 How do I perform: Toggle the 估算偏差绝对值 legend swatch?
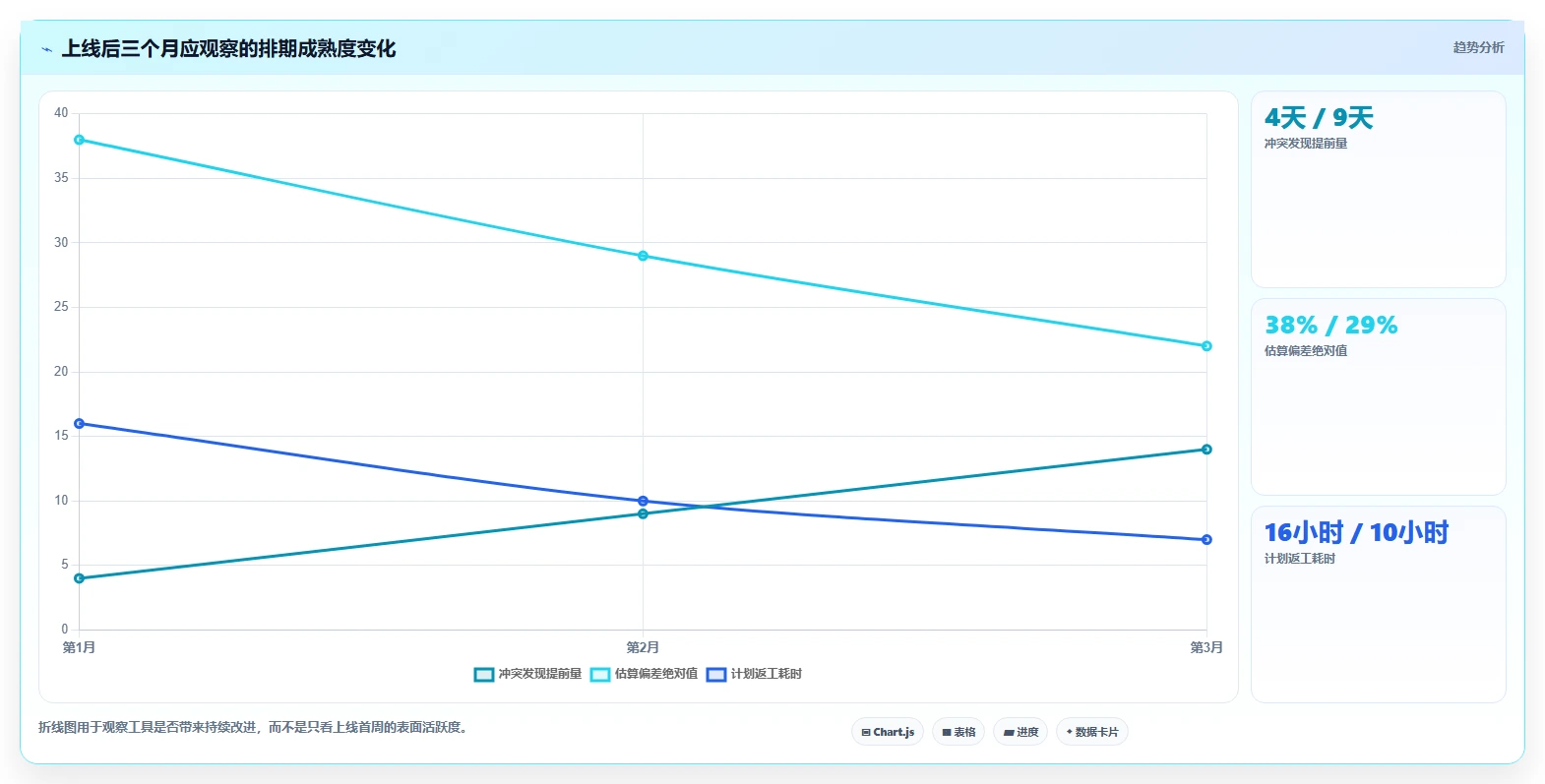tap(600, 674)
